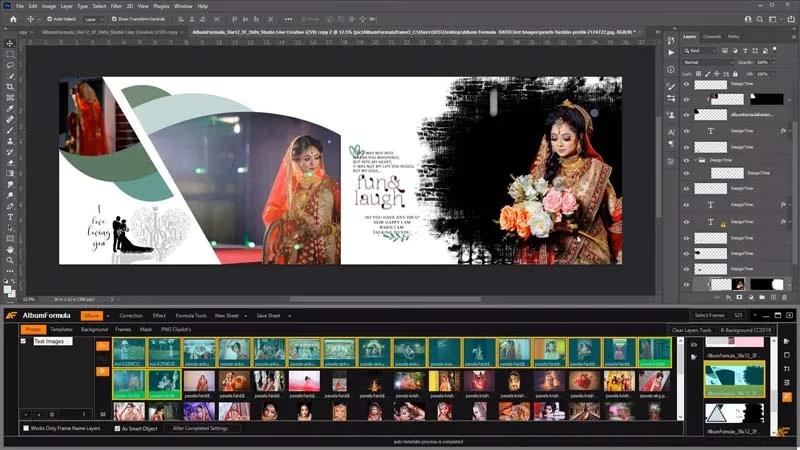Open Auto-Select Layer dropdown

click(x=94, y=19)
